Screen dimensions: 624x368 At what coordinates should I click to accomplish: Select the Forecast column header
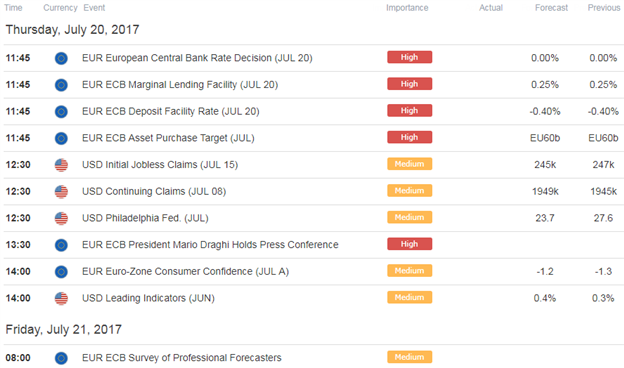pyautogui.click(x=551, y=8)
